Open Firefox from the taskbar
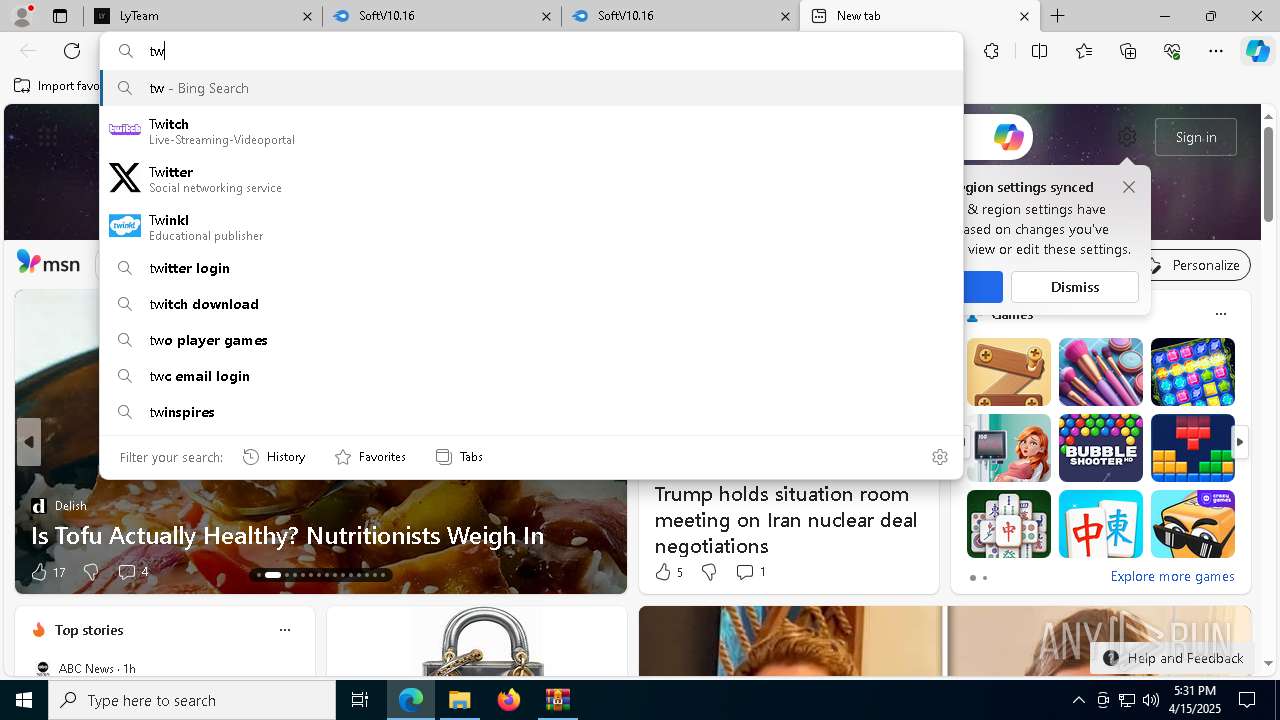1280x720 pixels. tap(508, 701)
